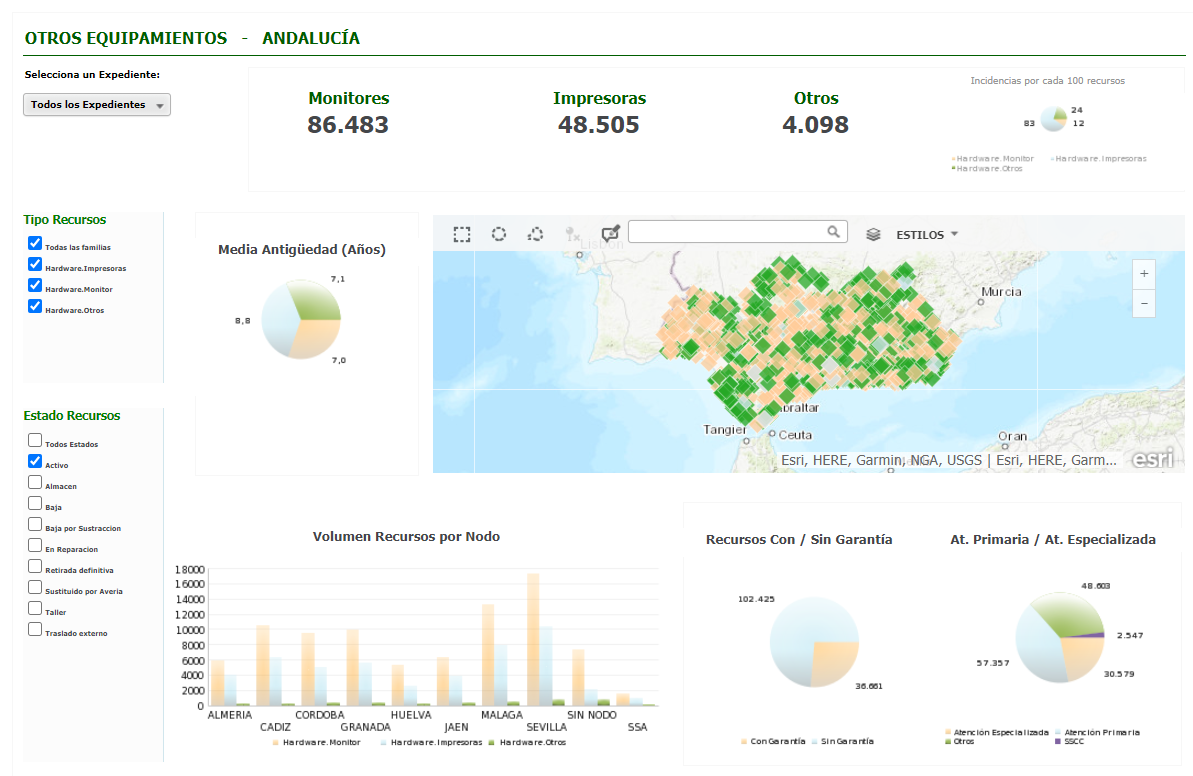Click the SSCC legend entry
The height and width of the screenshot is (776, 1193).
[x=1069, y=741]
